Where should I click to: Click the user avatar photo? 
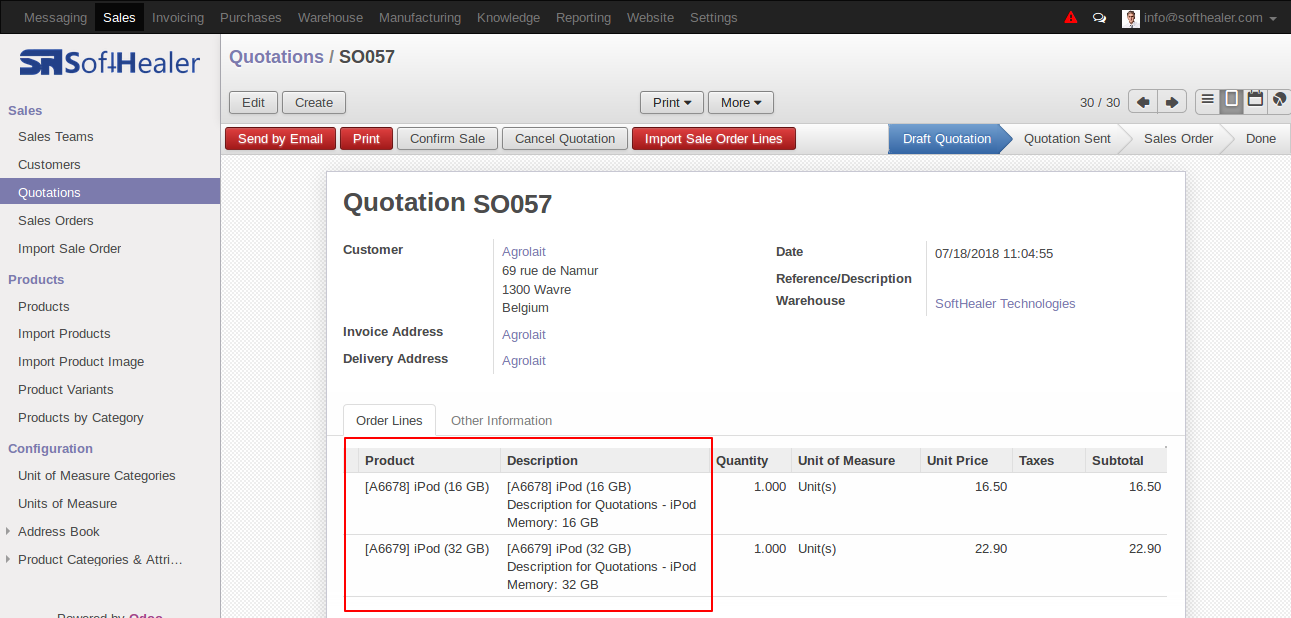coord(1131,18)
